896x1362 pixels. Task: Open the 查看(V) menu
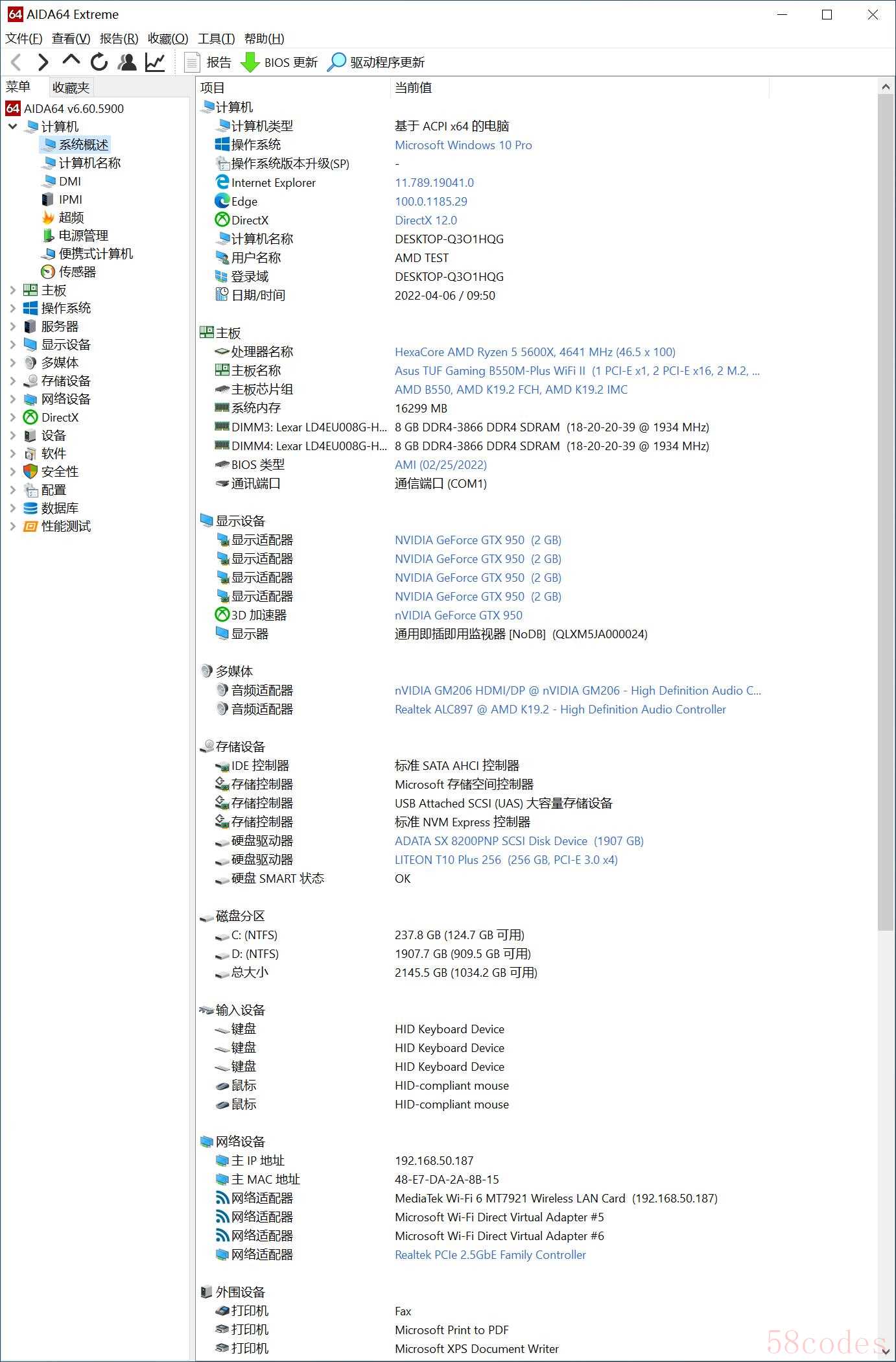pyautogui.click(x=71, y=38)
